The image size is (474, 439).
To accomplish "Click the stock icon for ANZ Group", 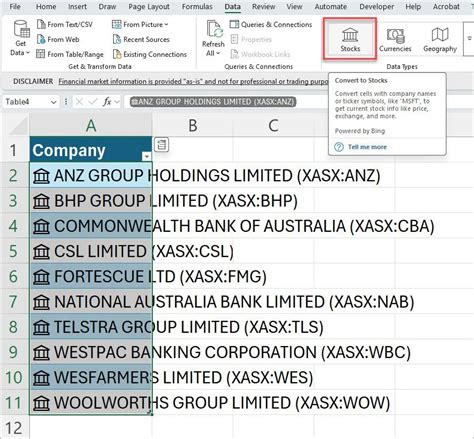I will 41,176.
